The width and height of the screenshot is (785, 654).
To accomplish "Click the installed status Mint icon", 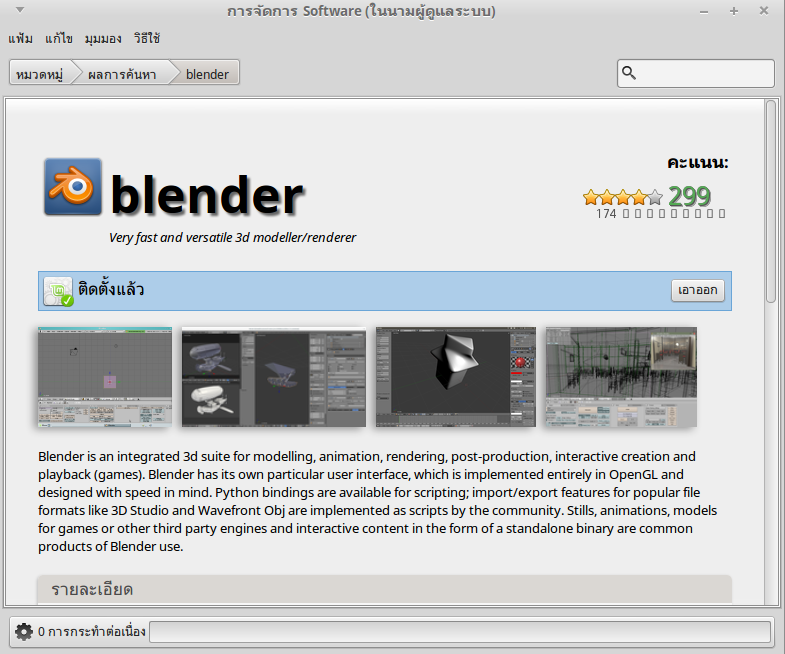I will (58, 291).
